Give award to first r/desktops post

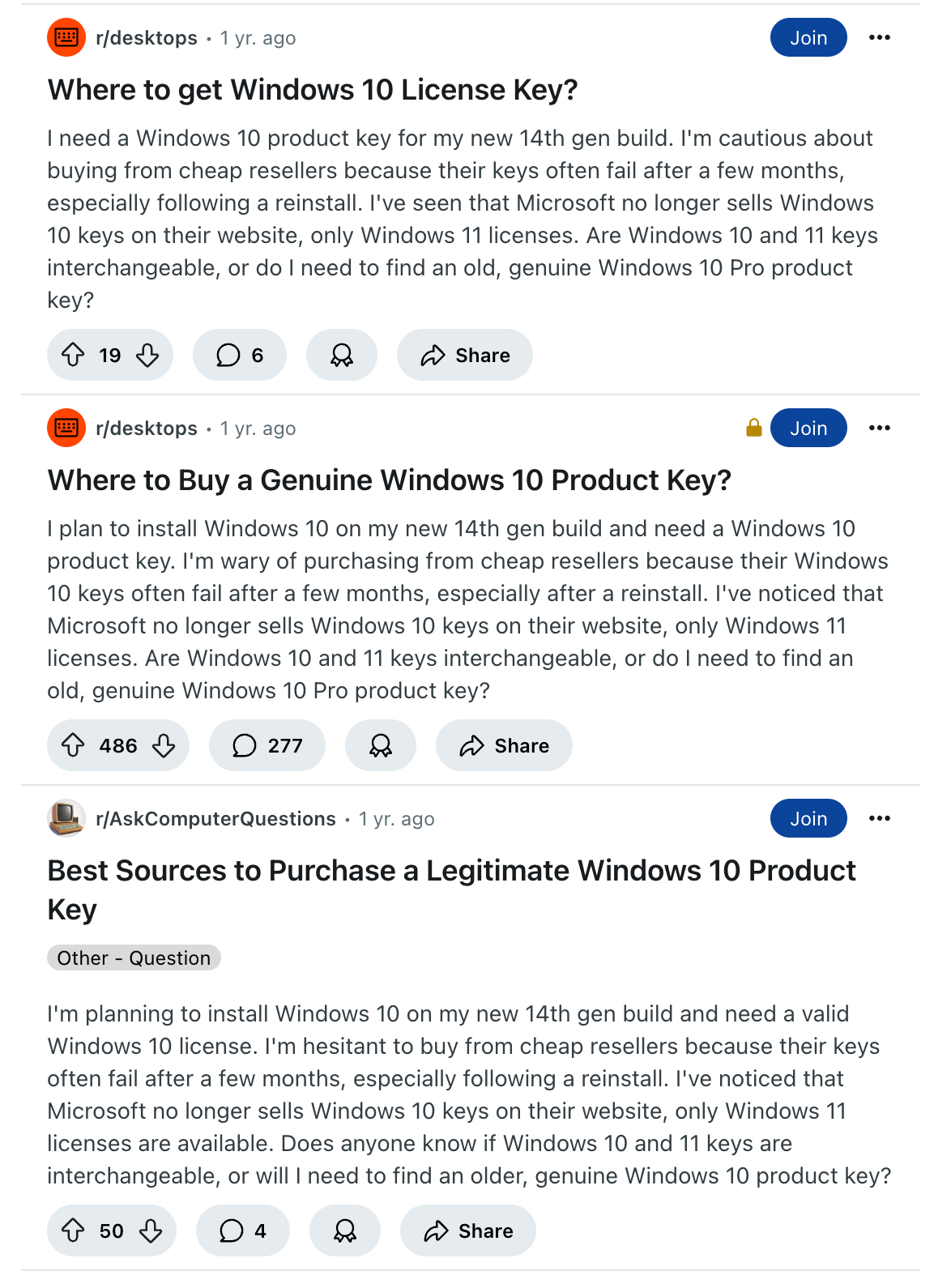point(342,355)
